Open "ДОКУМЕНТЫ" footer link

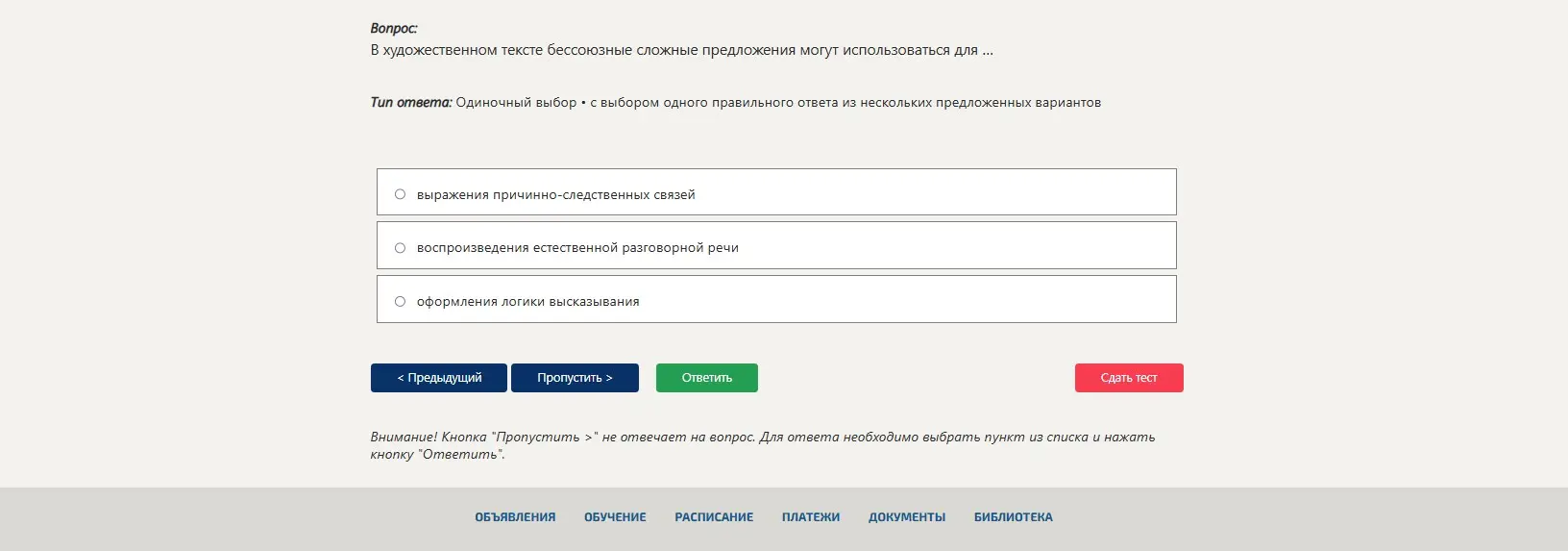point(907,517)
